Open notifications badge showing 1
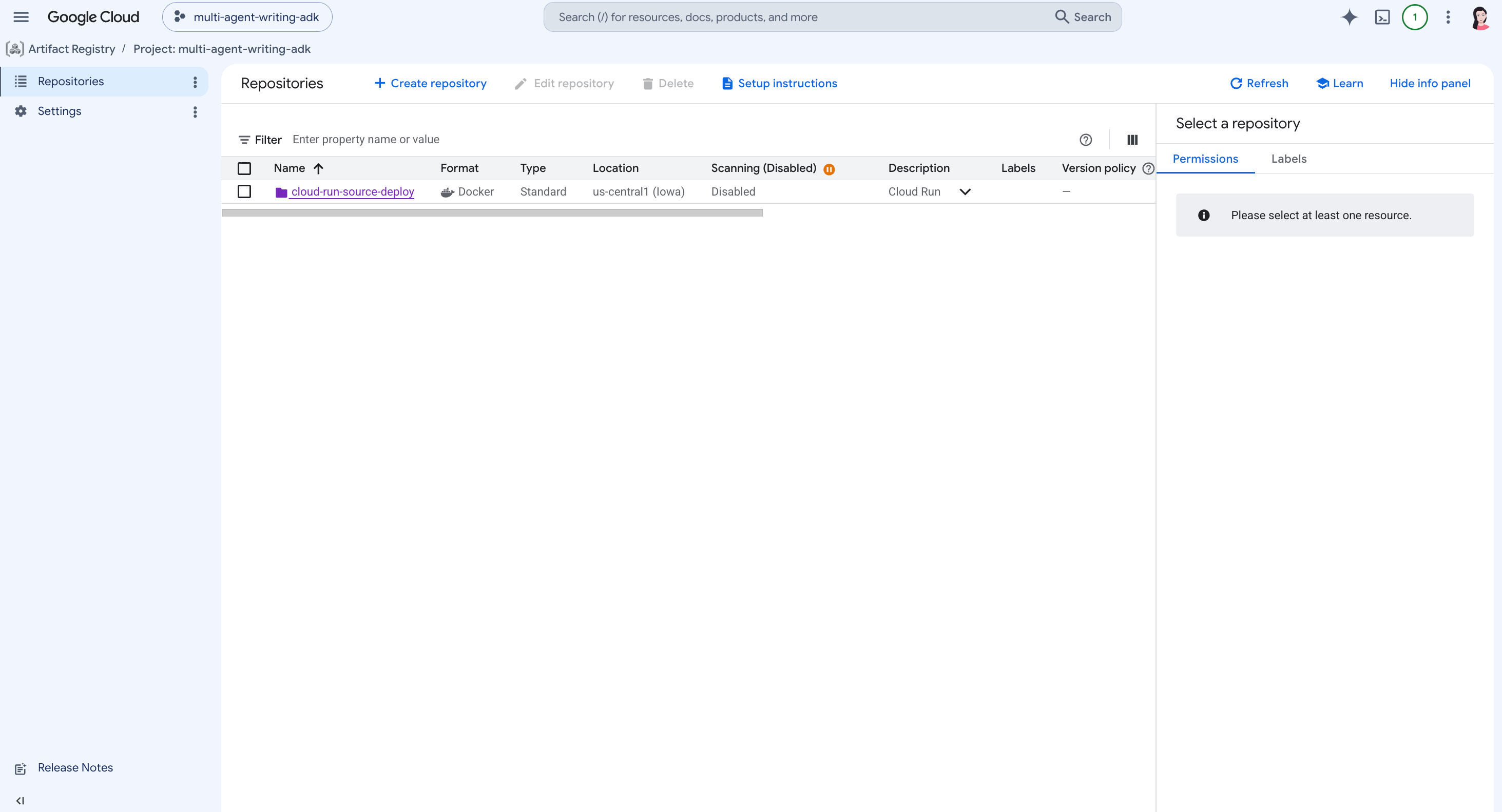 click(1415, 17)
